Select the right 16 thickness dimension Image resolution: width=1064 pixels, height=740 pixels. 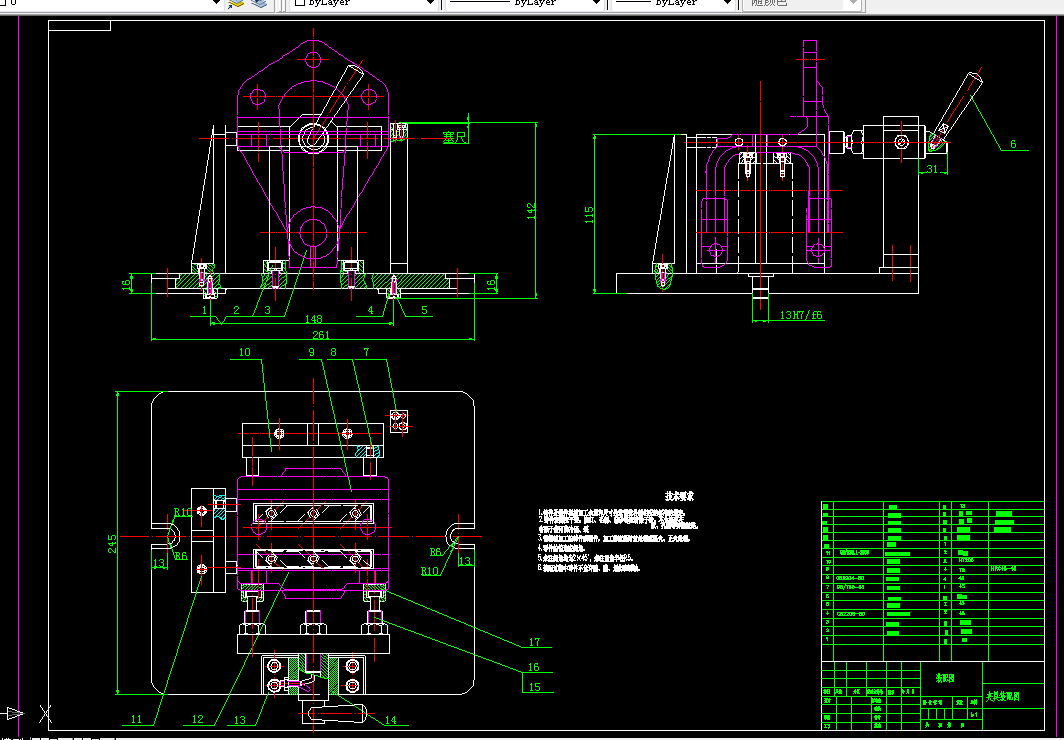pos(492,285)
